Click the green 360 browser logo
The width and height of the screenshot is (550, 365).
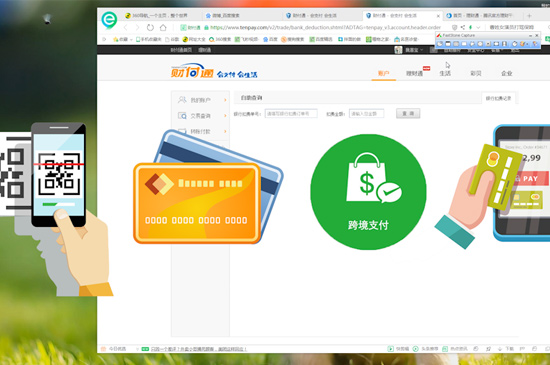point(109,19)
